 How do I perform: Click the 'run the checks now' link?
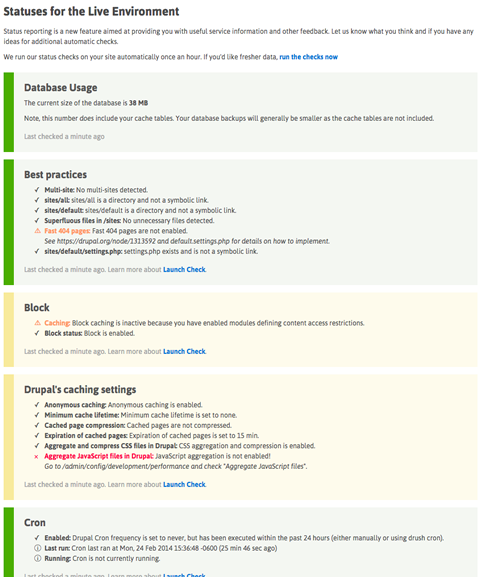click(308, 57)
